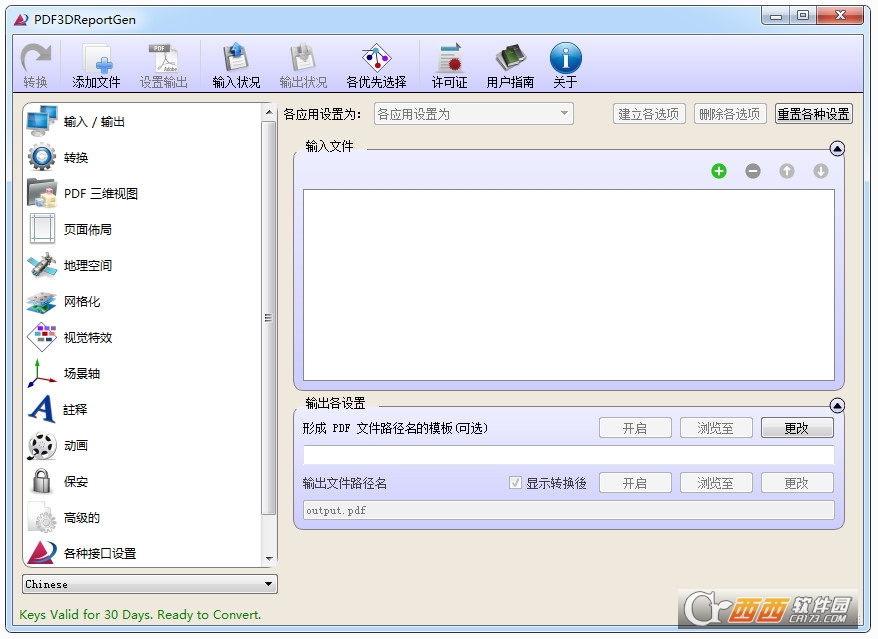Select 输入 / 输出 monitors icon in sidebar
The image size is (878, 639).
click(42, 121)
